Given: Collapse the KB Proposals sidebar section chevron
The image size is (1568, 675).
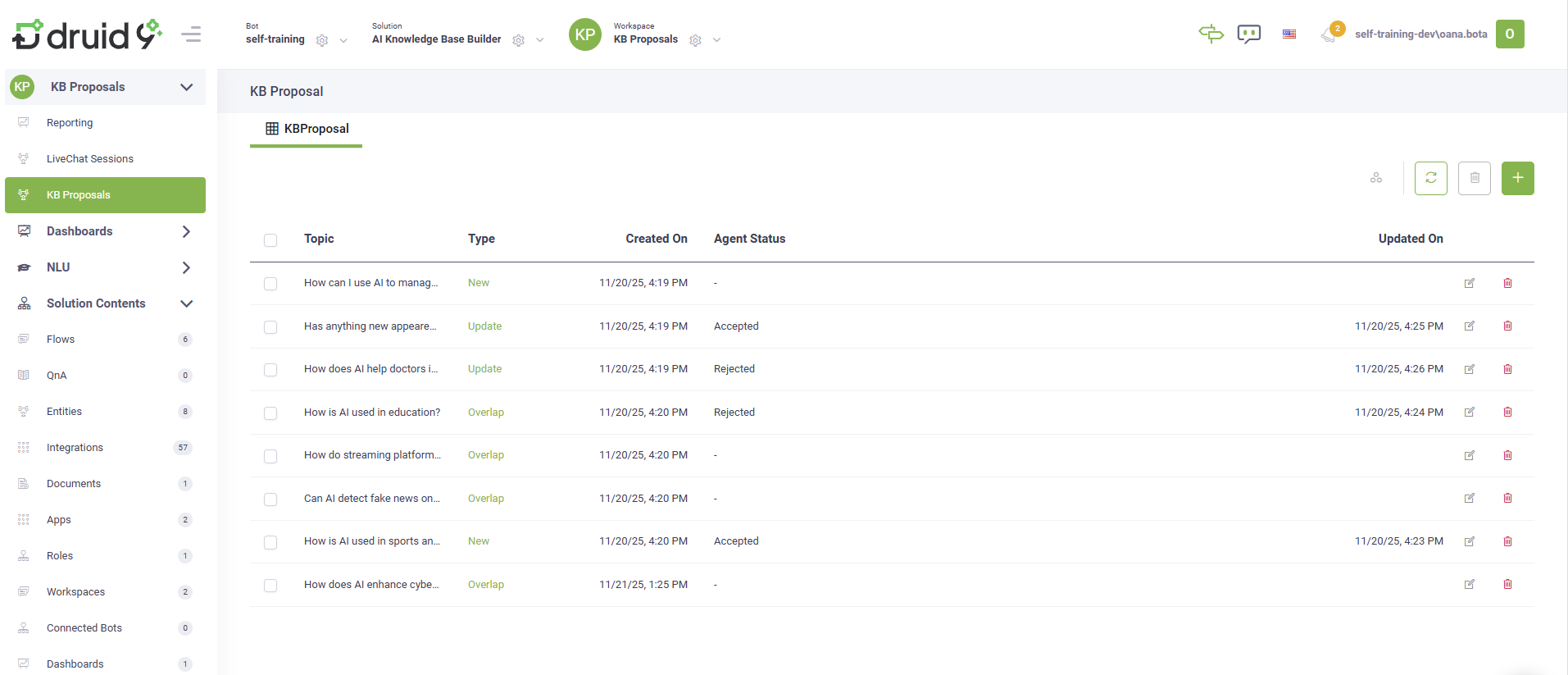Looking at the screenshot, I should (x=187, y=87).
